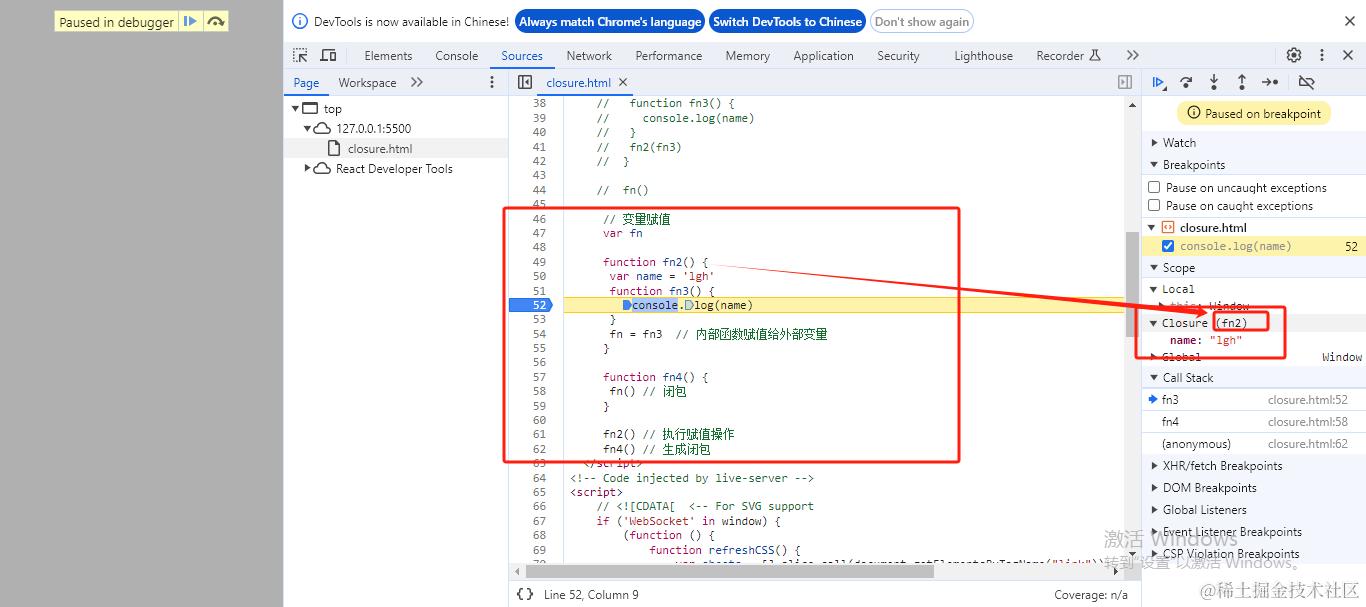Screen dimensions: 1366x607
Task: Open the Lighthouse tab
Action: pos(983,56)
